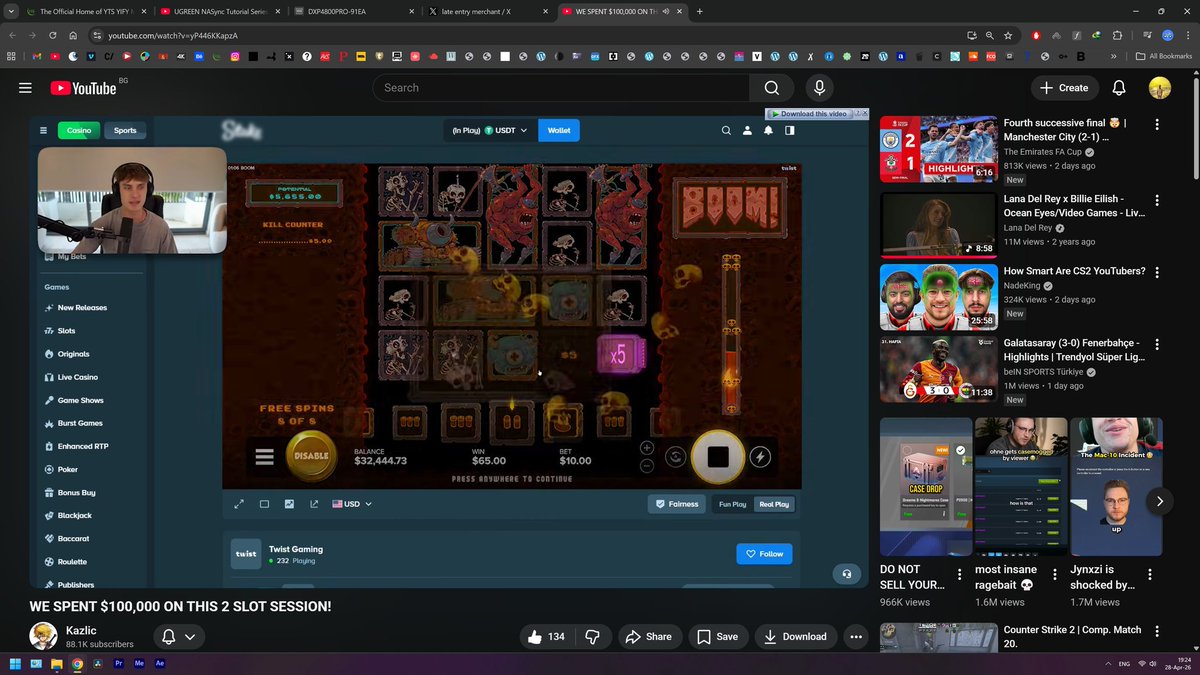Open the casino support headset icon
Viewport: 1200px width, 675px height.
pos(847,574)
